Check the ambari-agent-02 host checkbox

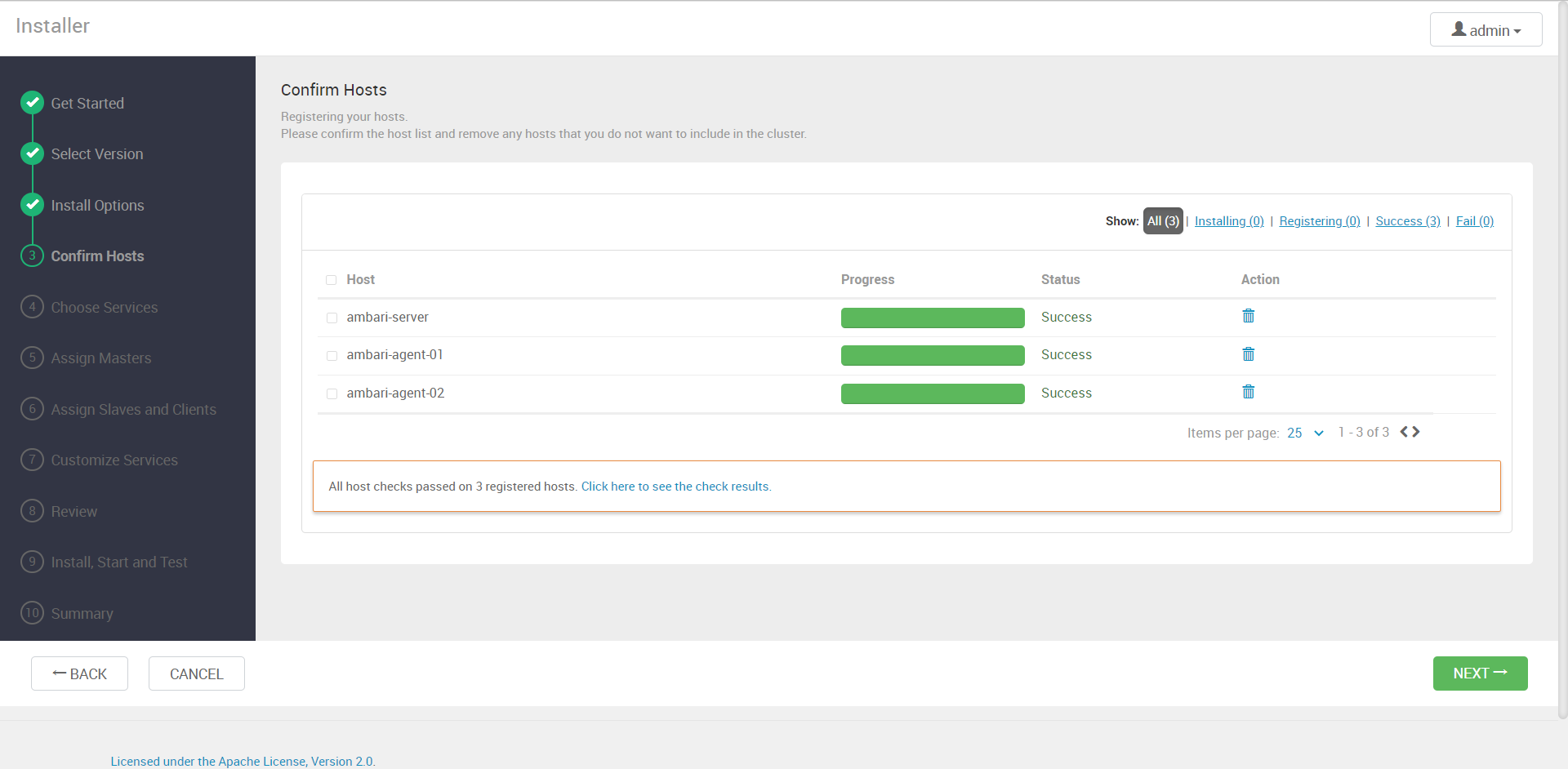[332, 393]
